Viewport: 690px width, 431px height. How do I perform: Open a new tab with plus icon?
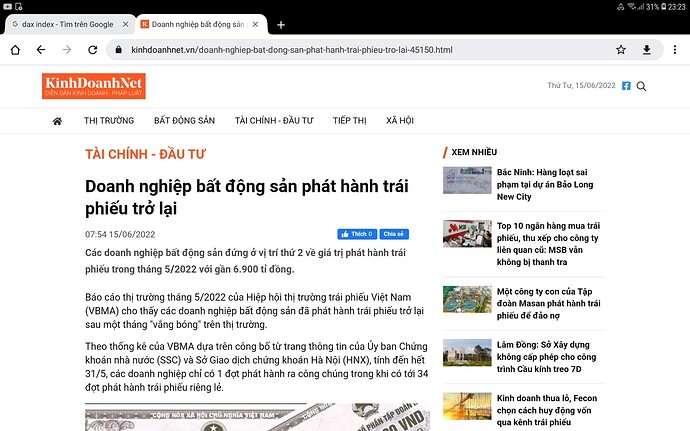click(281, 25)
